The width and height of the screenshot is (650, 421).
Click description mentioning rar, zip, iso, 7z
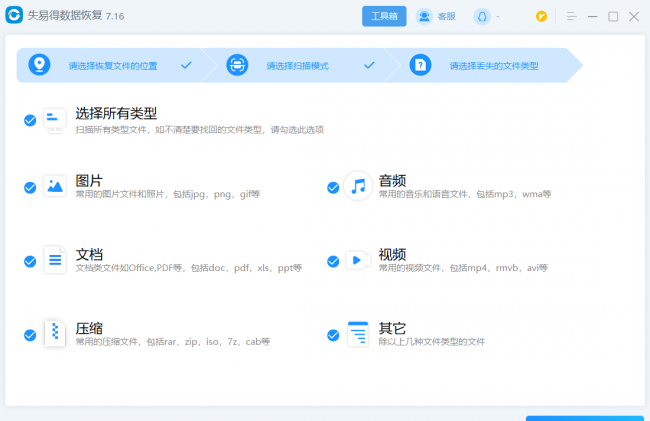pos(173,342)
